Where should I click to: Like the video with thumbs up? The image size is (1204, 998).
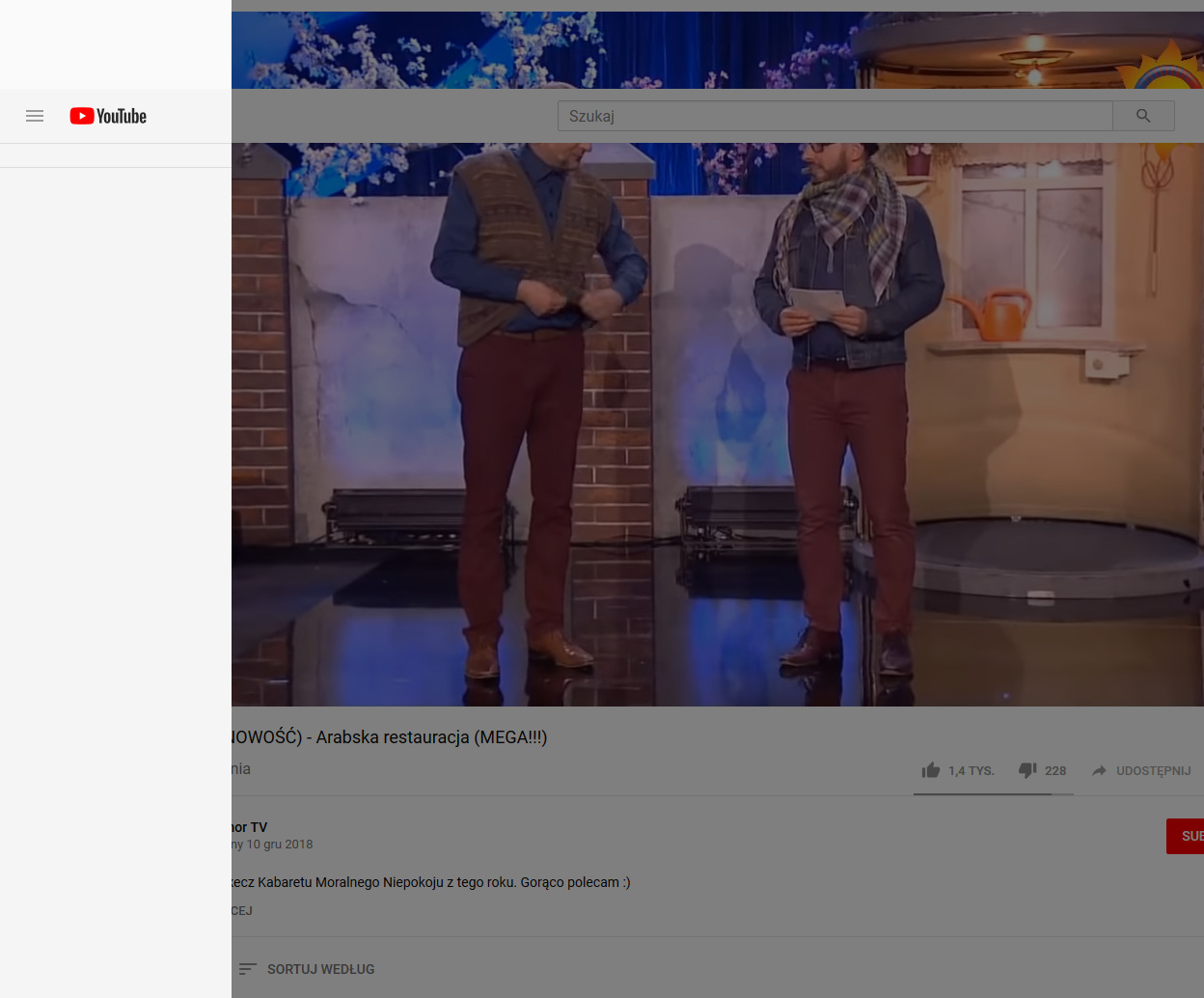(x=931, y=770)
